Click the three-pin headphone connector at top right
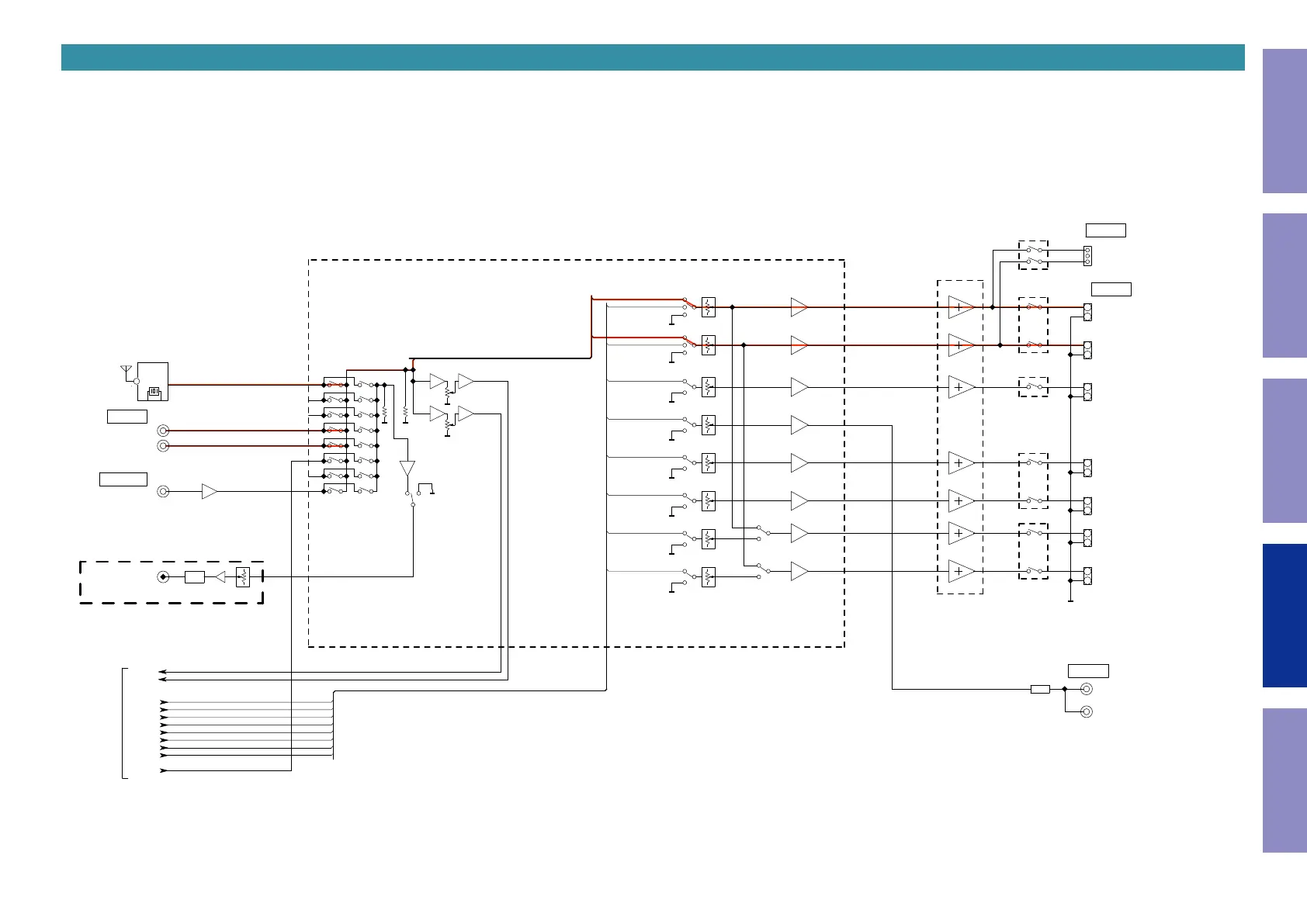 1087,256
